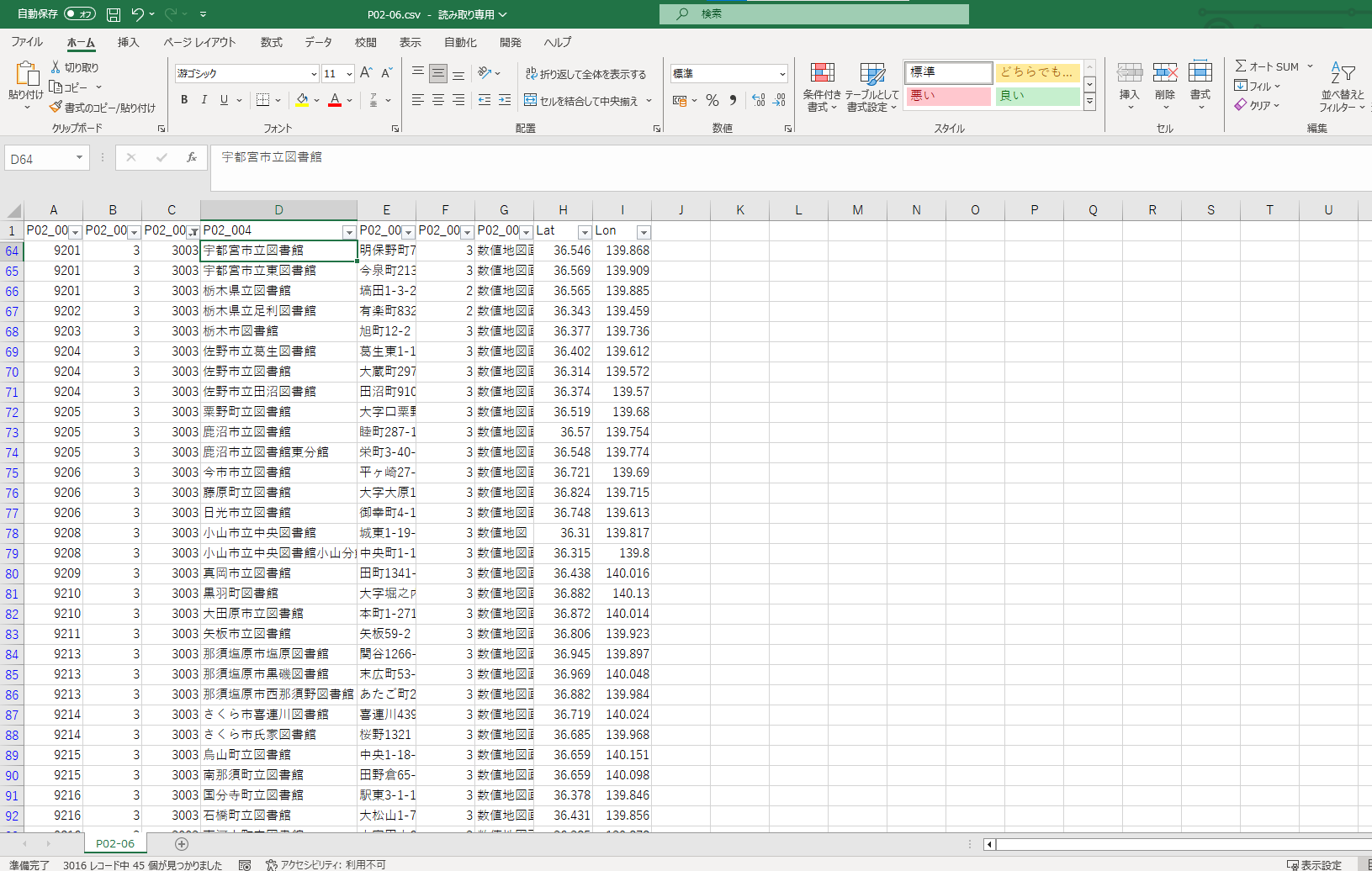The width and height of the screenshot is (1372, 871).
Task: Open the number format dropdown
Action: click(x=781, y=74)
